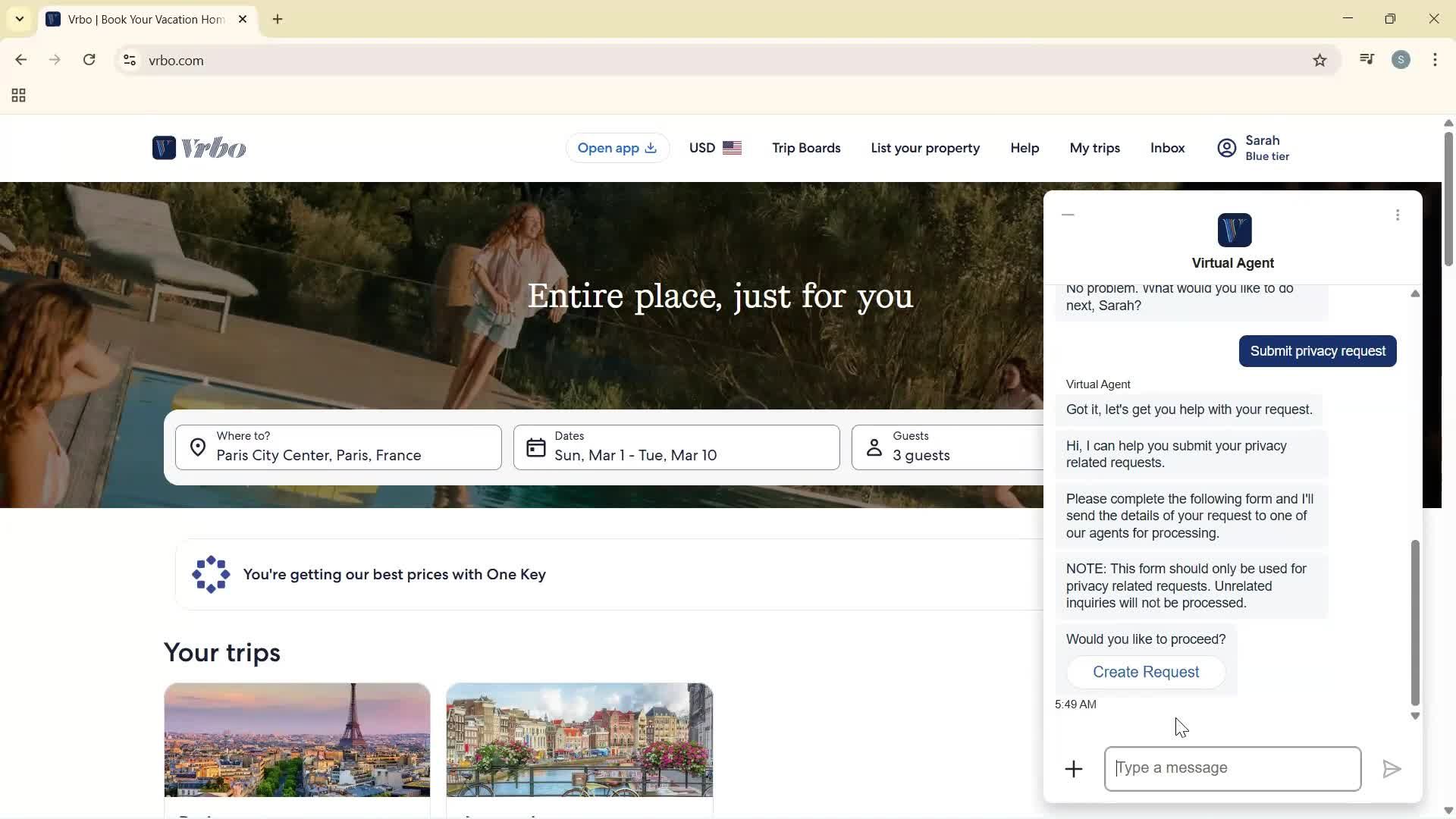Expand the USD currency selector

tap(714, 148)
